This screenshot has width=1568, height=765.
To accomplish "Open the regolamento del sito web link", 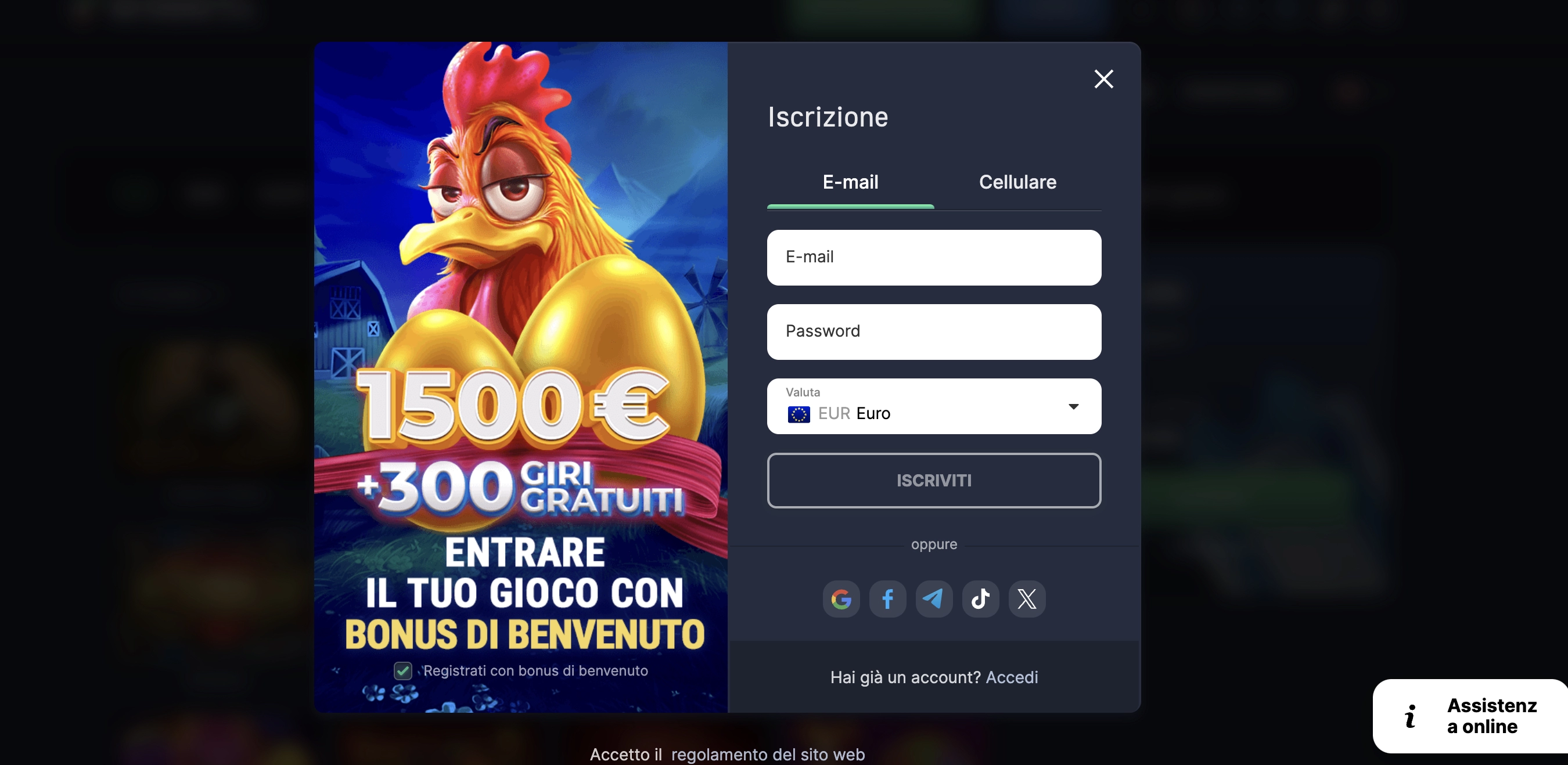I will (768, 755).
